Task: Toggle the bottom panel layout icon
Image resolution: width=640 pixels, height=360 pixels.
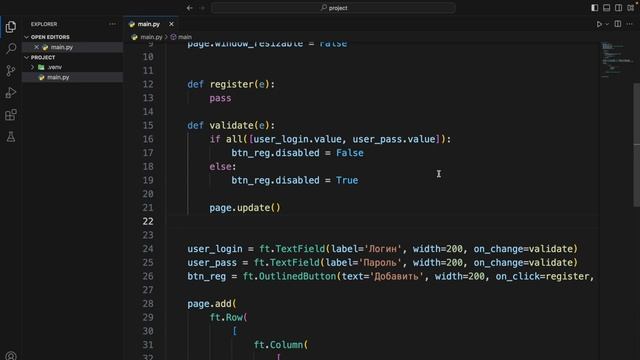Action: 607,8
